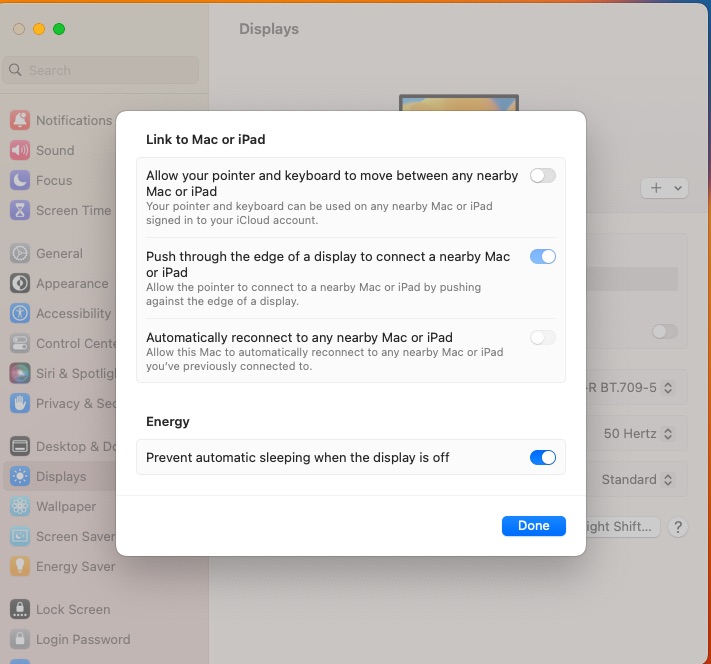Click the Siri & Spotlight icon
Viewport: 711px width, 664px height.
click(x=20, y=373)
